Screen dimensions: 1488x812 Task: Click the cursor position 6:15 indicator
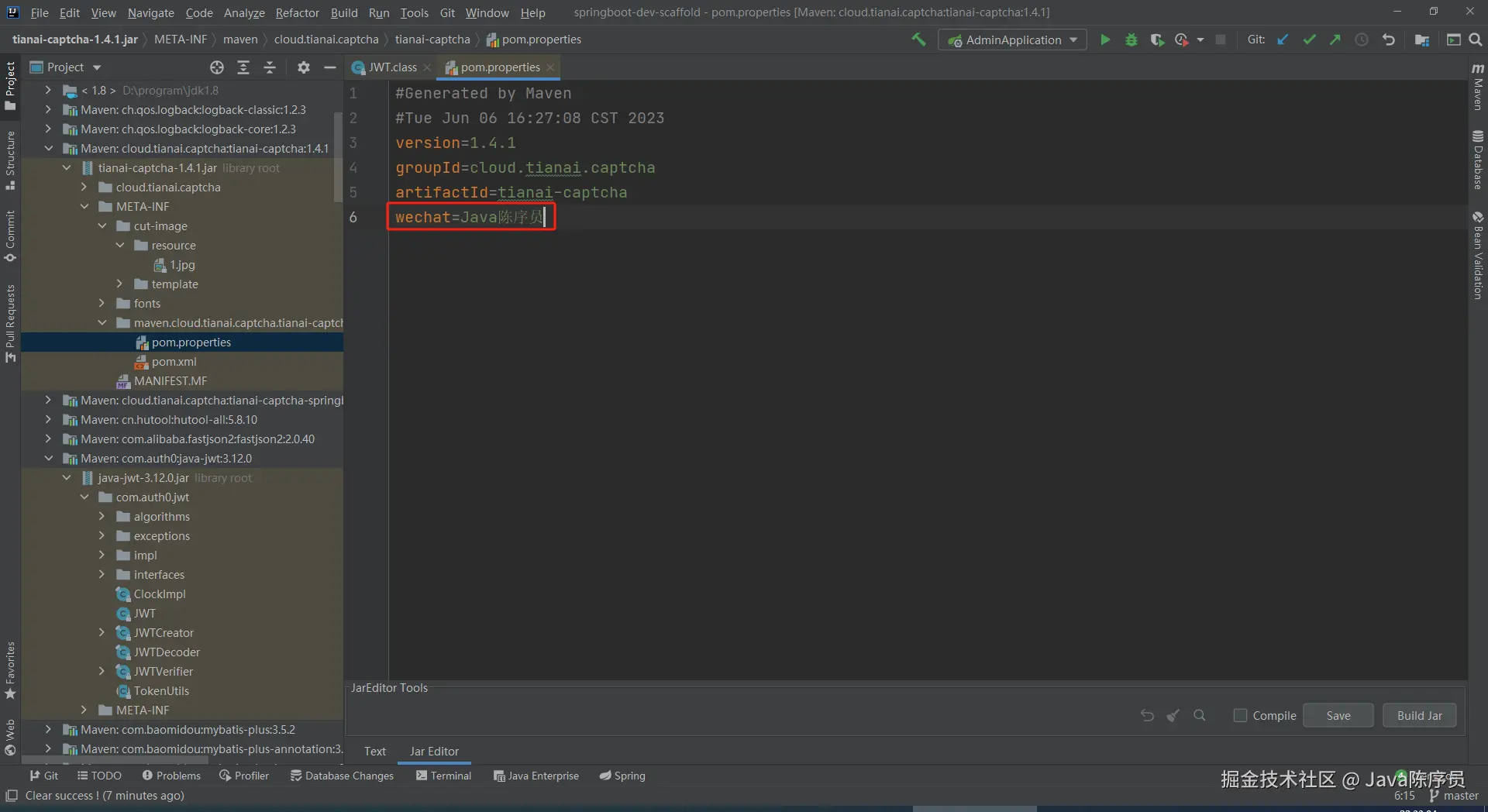click(1404, 796)
